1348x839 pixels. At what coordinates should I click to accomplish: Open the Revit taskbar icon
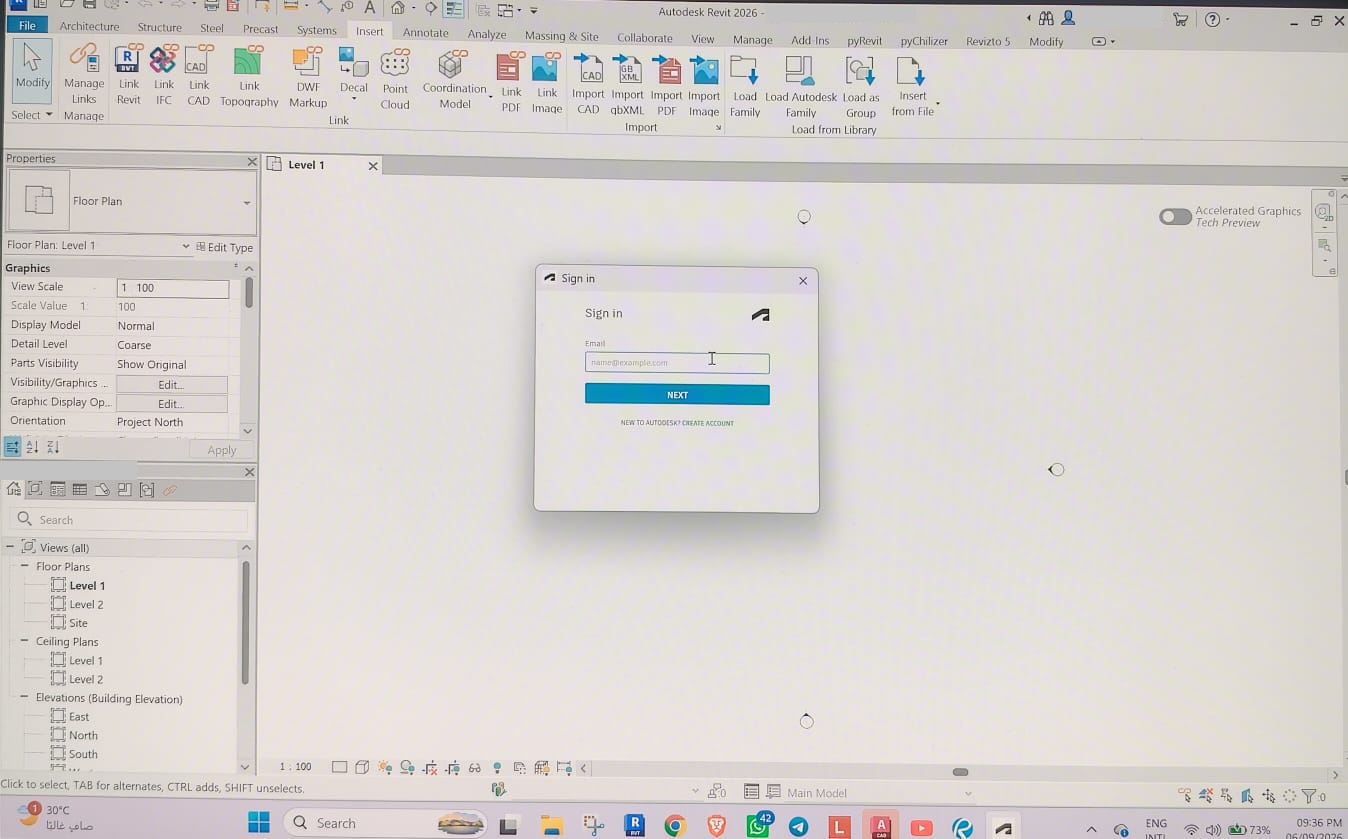pyautogui.click(x=634, y=825)
